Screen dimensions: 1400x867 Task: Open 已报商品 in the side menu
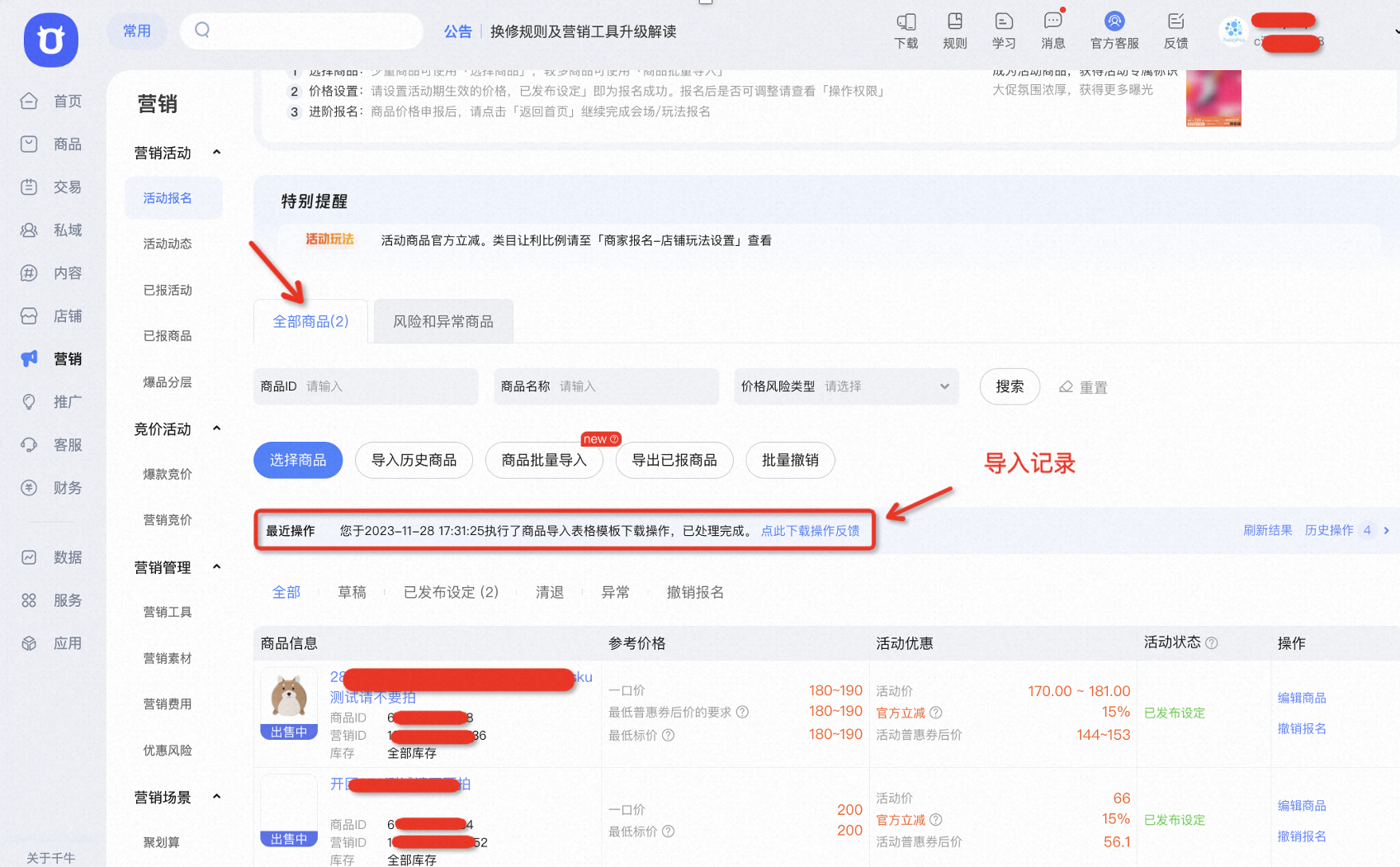point(168,335)
